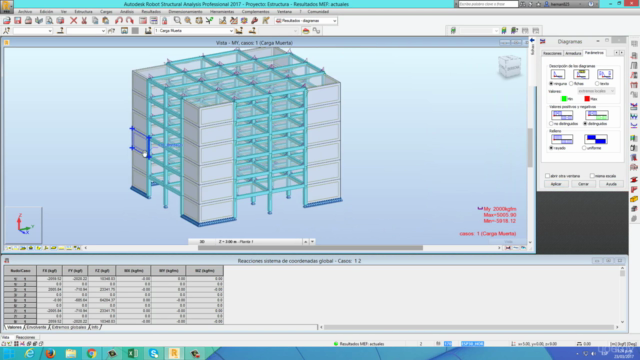Viewport: 640px width, 360px height.
Task: Click the magnifier Zoom window icon
Action: pyautogui.click(x=177, y=20)
